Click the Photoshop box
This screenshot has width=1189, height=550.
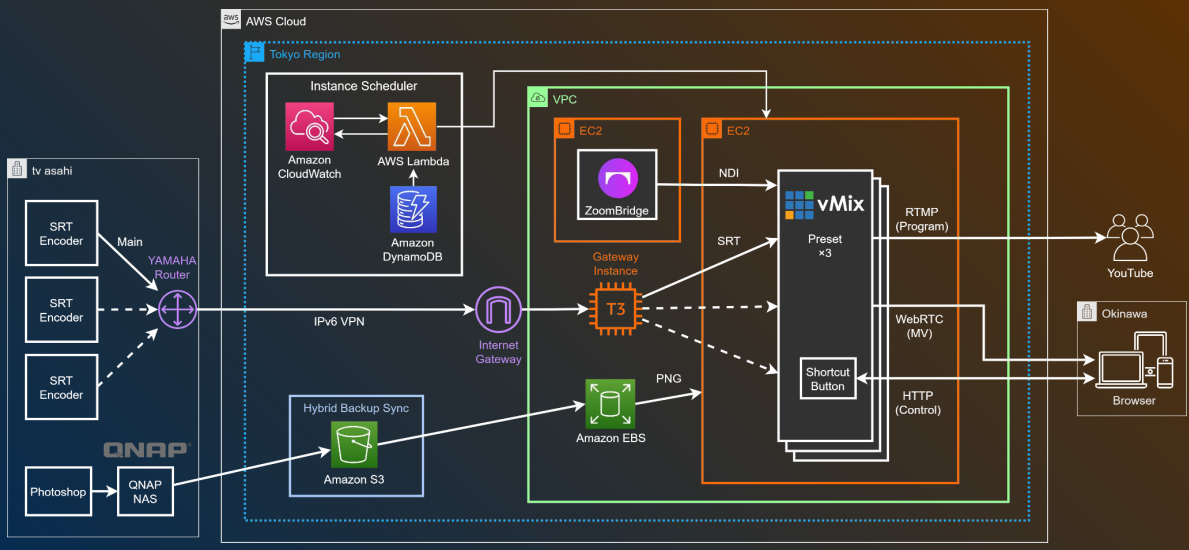[x=56, y=492]
